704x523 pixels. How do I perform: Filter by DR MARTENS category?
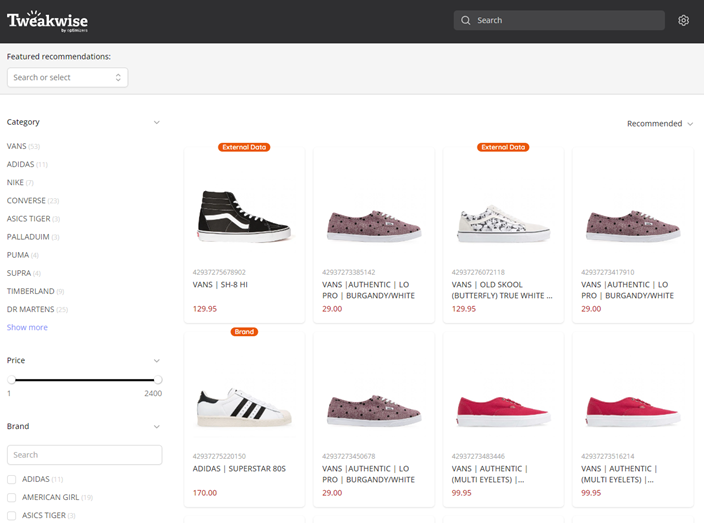click(x=37, y=309)
